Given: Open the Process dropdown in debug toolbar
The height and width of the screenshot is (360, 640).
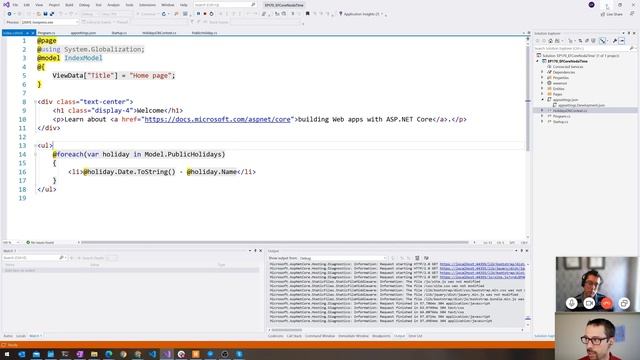Looking at the screenshot, I should [49, 22].
